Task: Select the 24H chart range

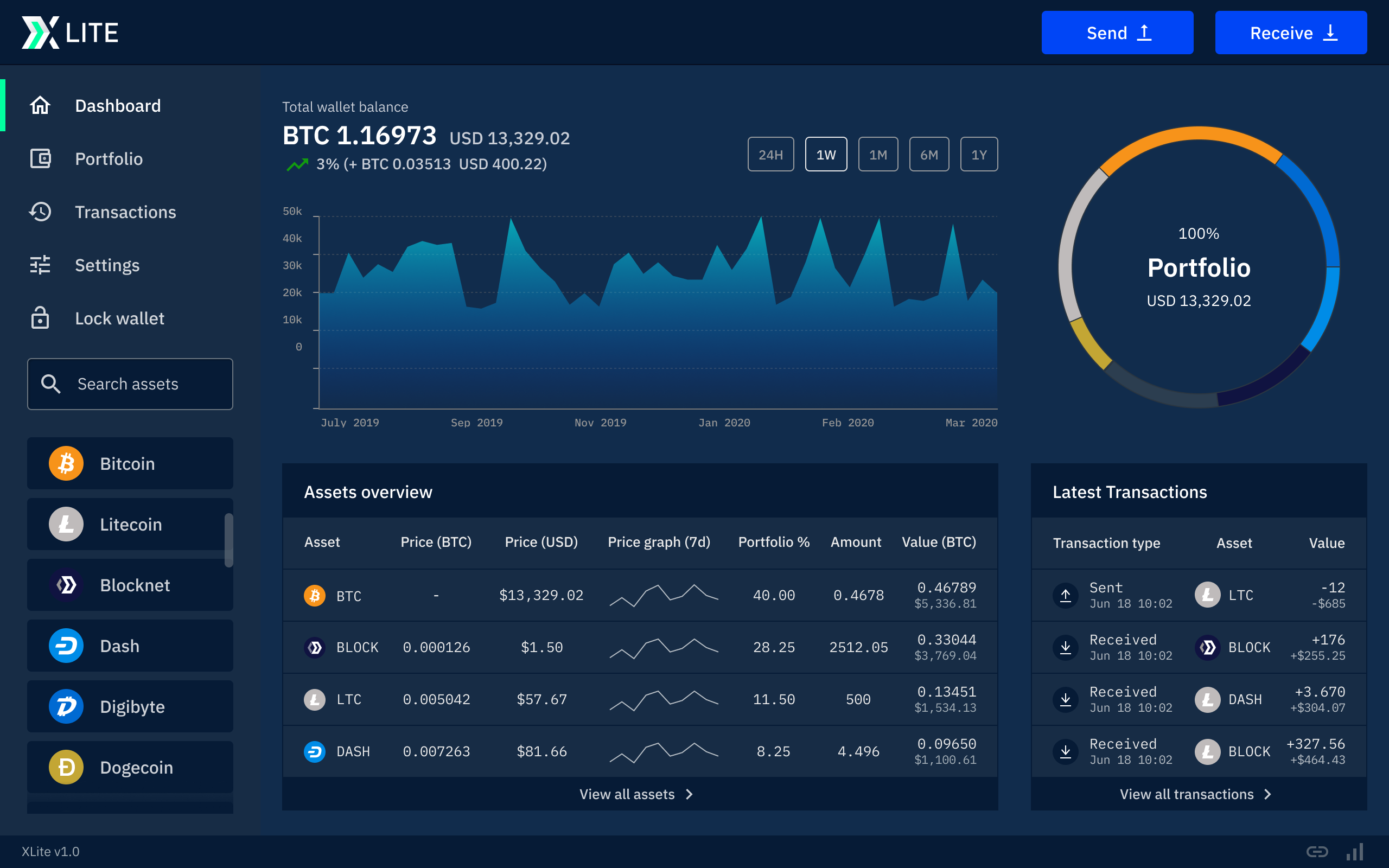Action: (770, 155)
